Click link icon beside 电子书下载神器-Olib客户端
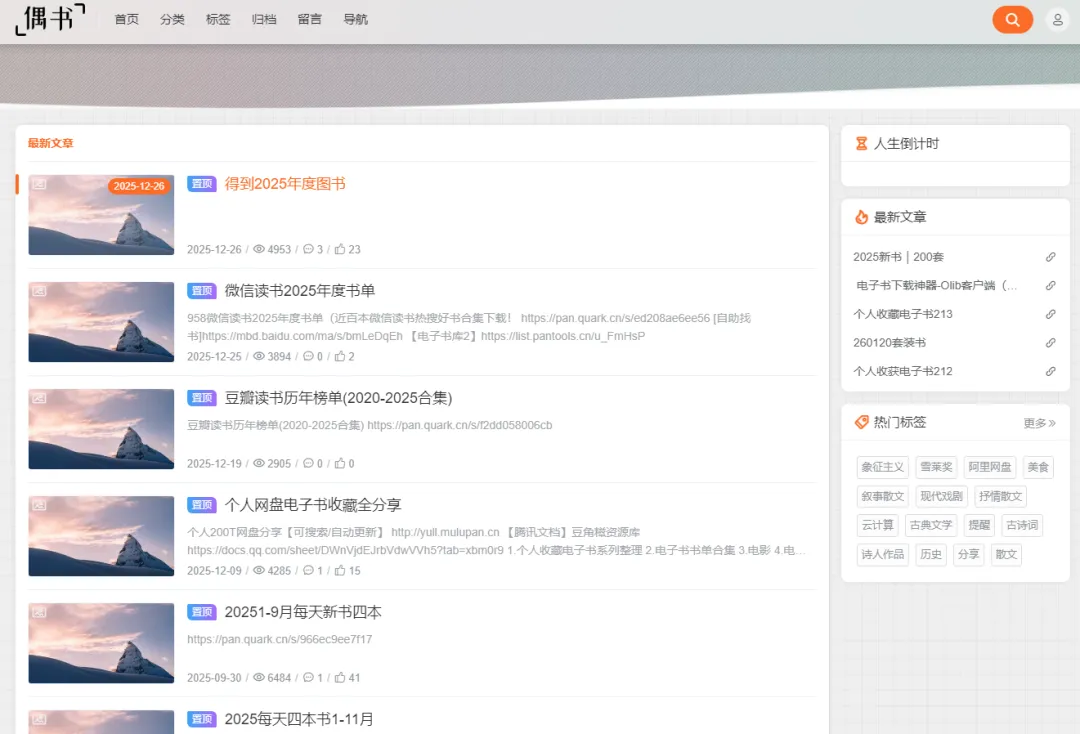Screen dimensions: 1080x734 click(x=1050, y=285)
